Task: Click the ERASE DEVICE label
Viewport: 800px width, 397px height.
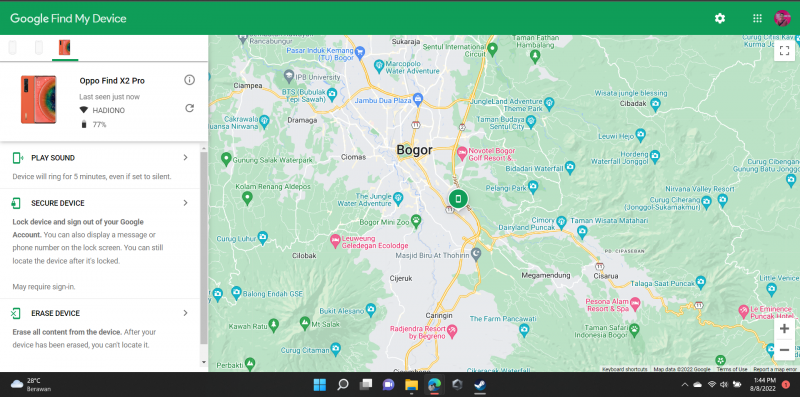Action: (x=56, y=313)
